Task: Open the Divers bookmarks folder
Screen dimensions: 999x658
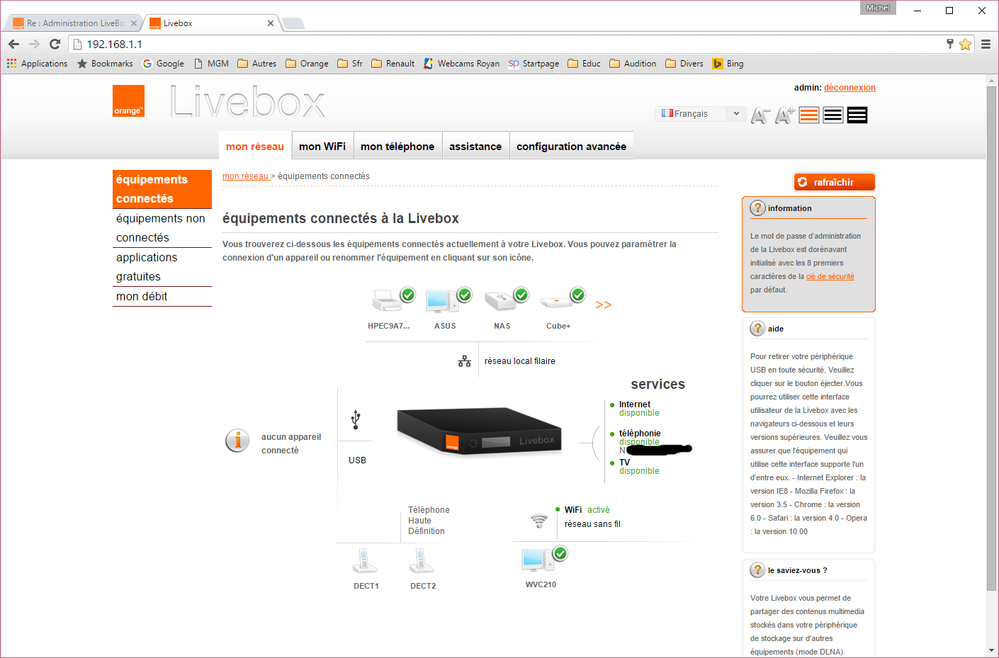Action: 684,64
